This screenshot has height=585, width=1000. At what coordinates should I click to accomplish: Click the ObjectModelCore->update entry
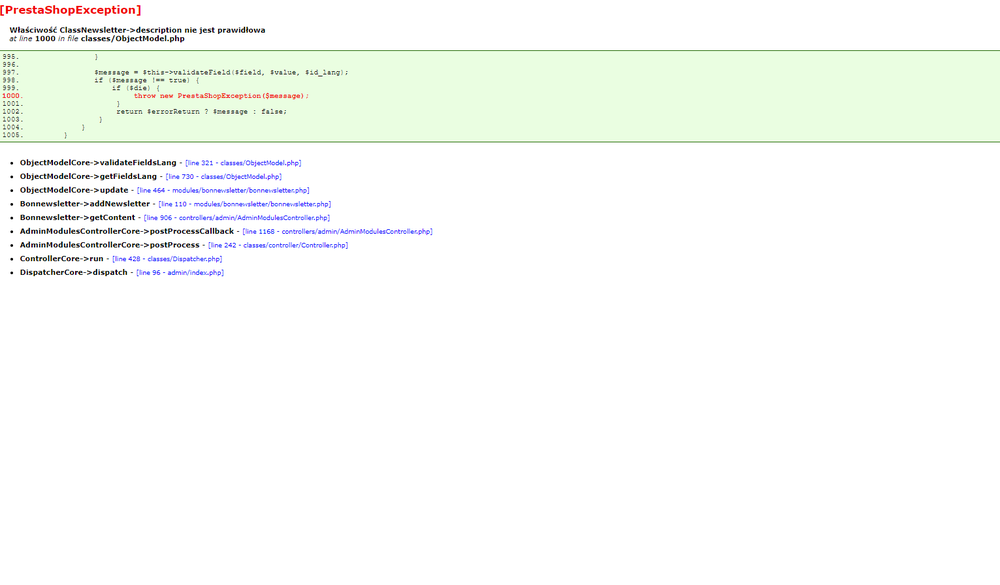(74, 190)
